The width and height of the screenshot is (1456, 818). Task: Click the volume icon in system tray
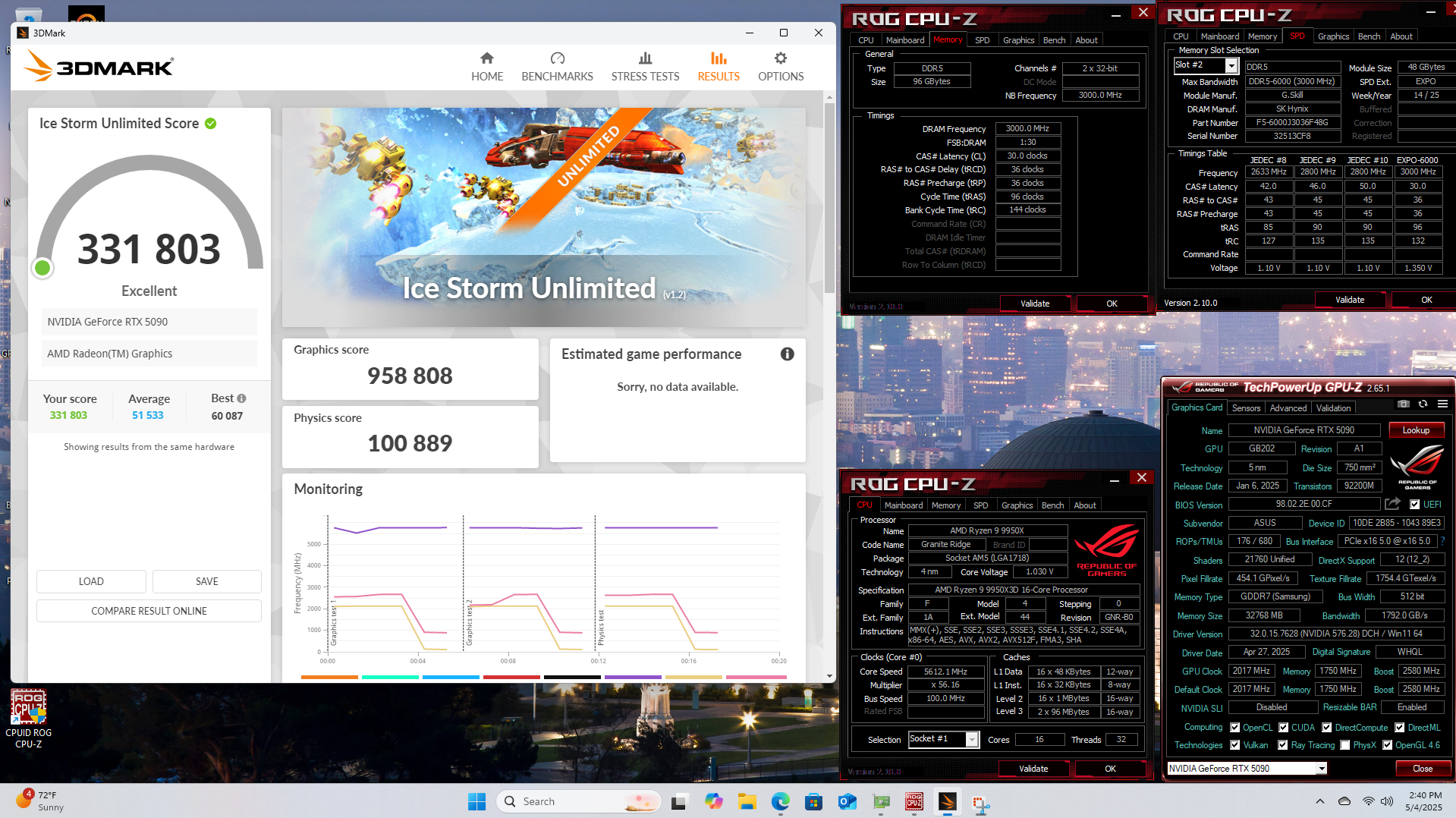pos(1387,801)
